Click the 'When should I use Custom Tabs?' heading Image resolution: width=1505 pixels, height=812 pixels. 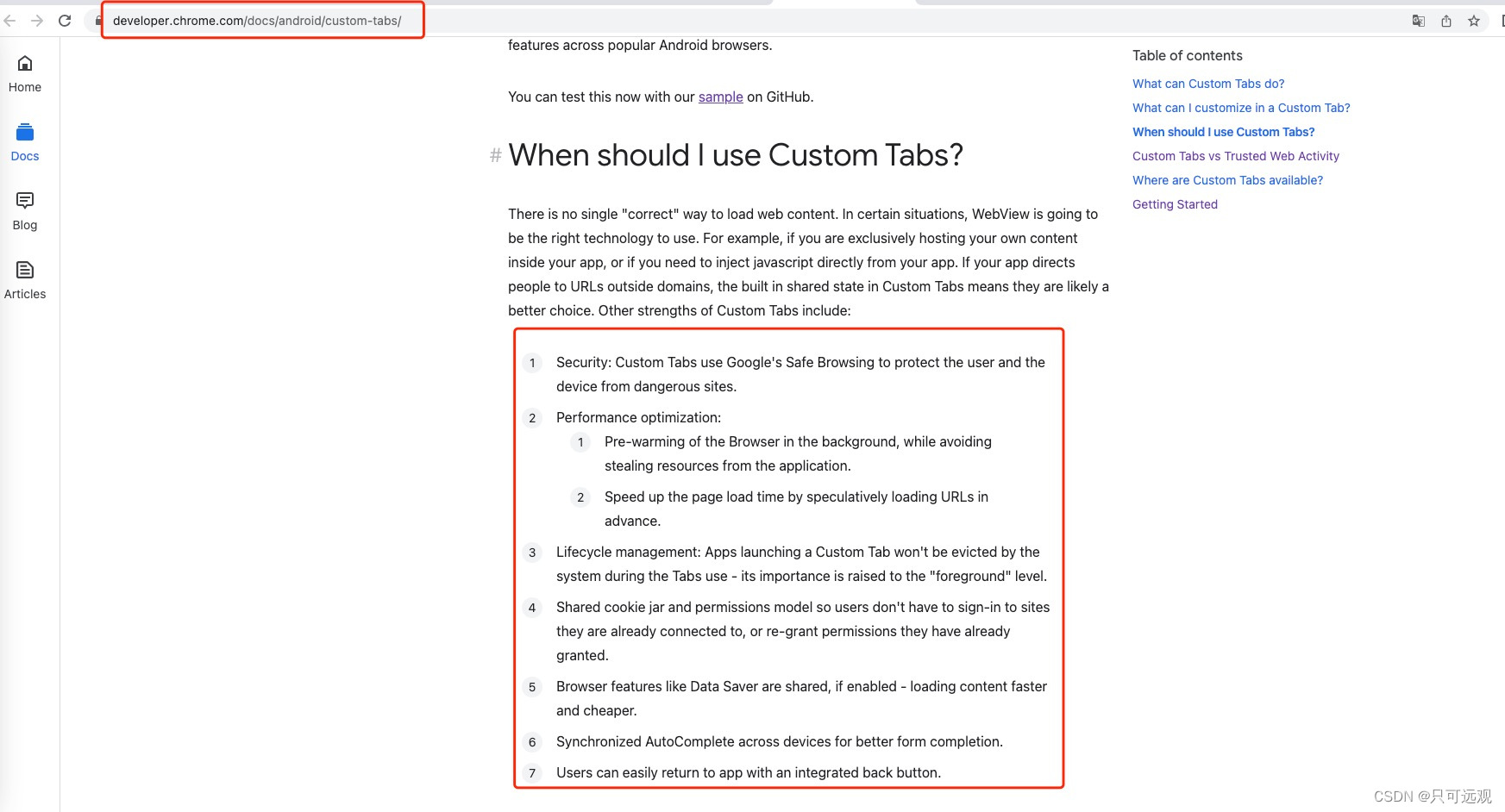click(735, 155)
